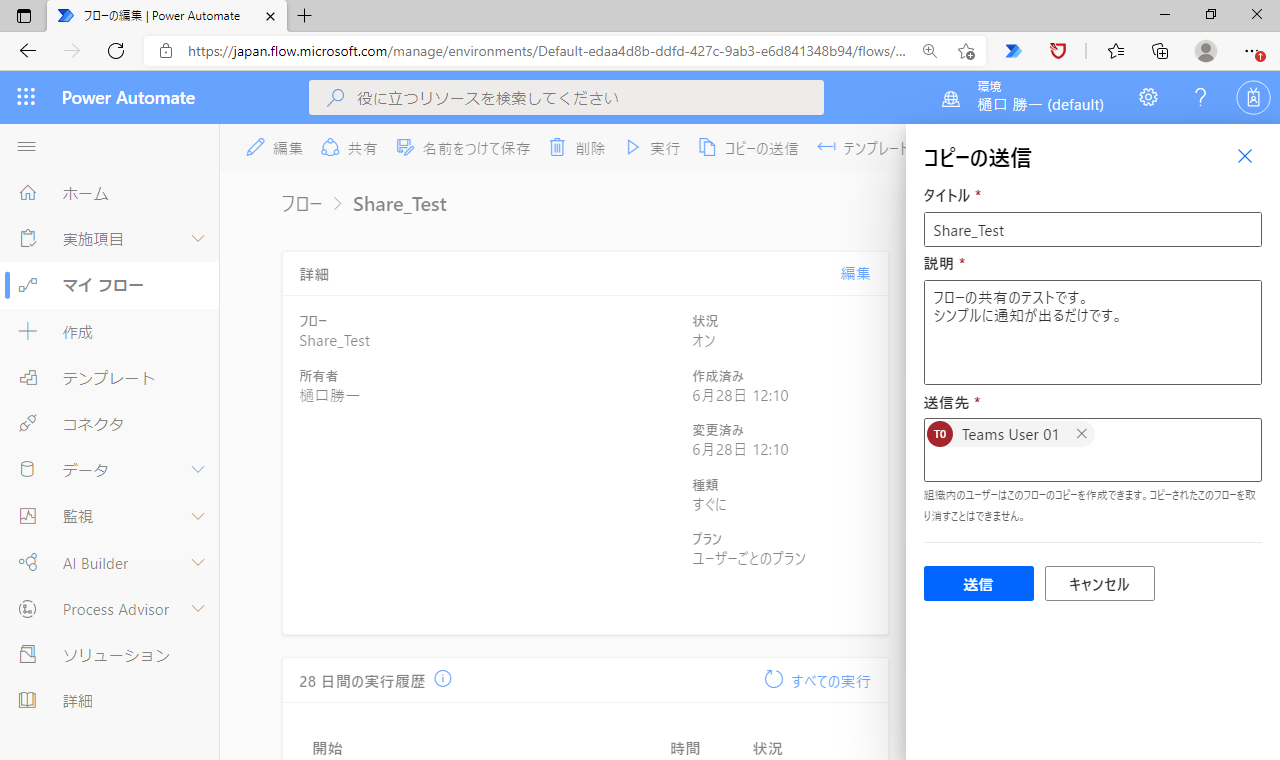Image resolution: width=1280 pixels, height=760 pixels.
Task: Open the browser tab actions icon
Action: [25, 15]
